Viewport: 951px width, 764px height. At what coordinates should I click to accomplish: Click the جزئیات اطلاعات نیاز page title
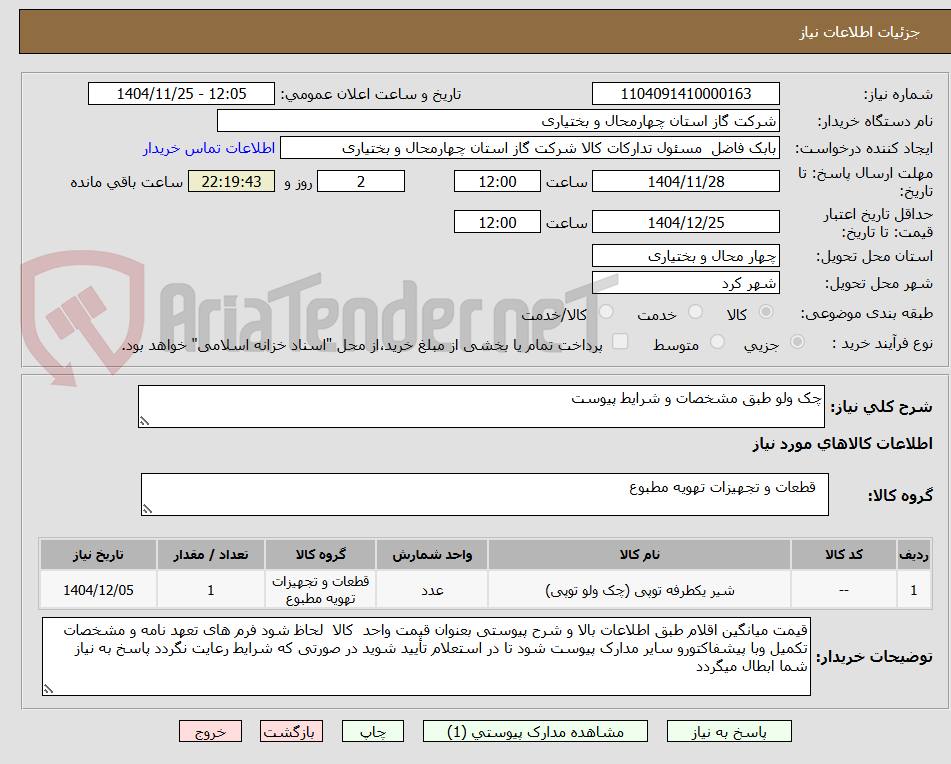(x=859, y=32)
